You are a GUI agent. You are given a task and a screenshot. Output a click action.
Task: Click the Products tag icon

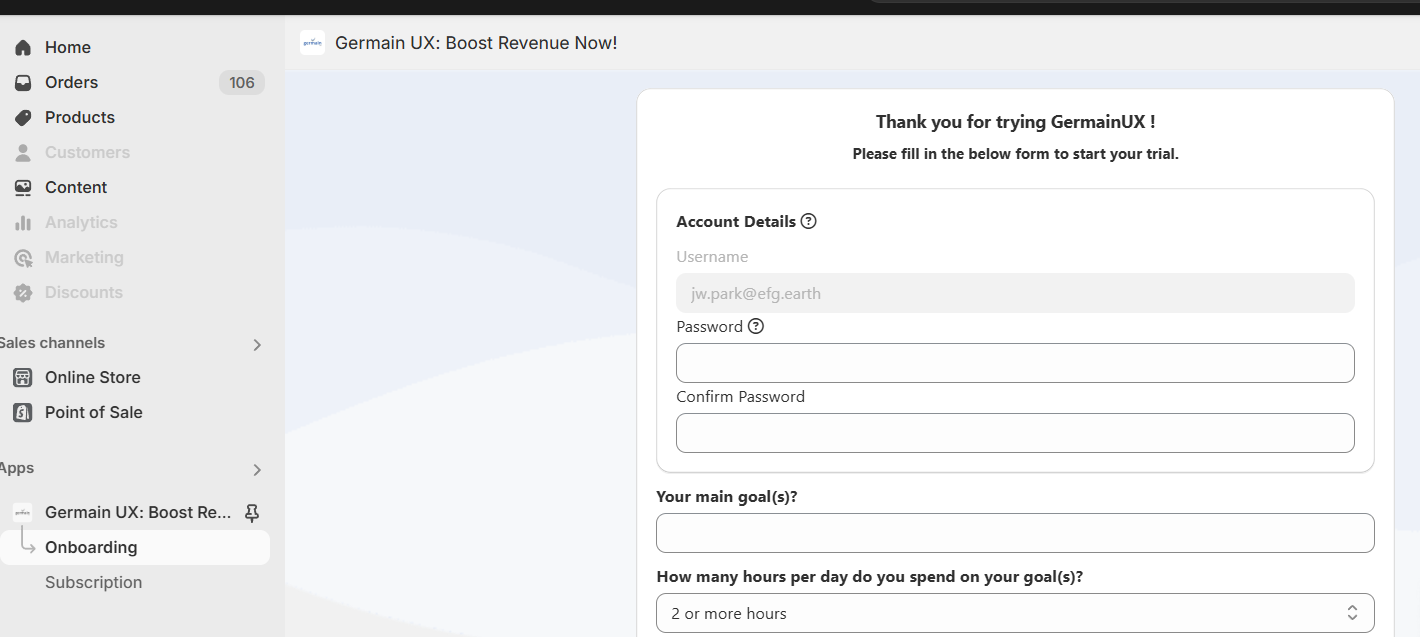click(23, 117)
